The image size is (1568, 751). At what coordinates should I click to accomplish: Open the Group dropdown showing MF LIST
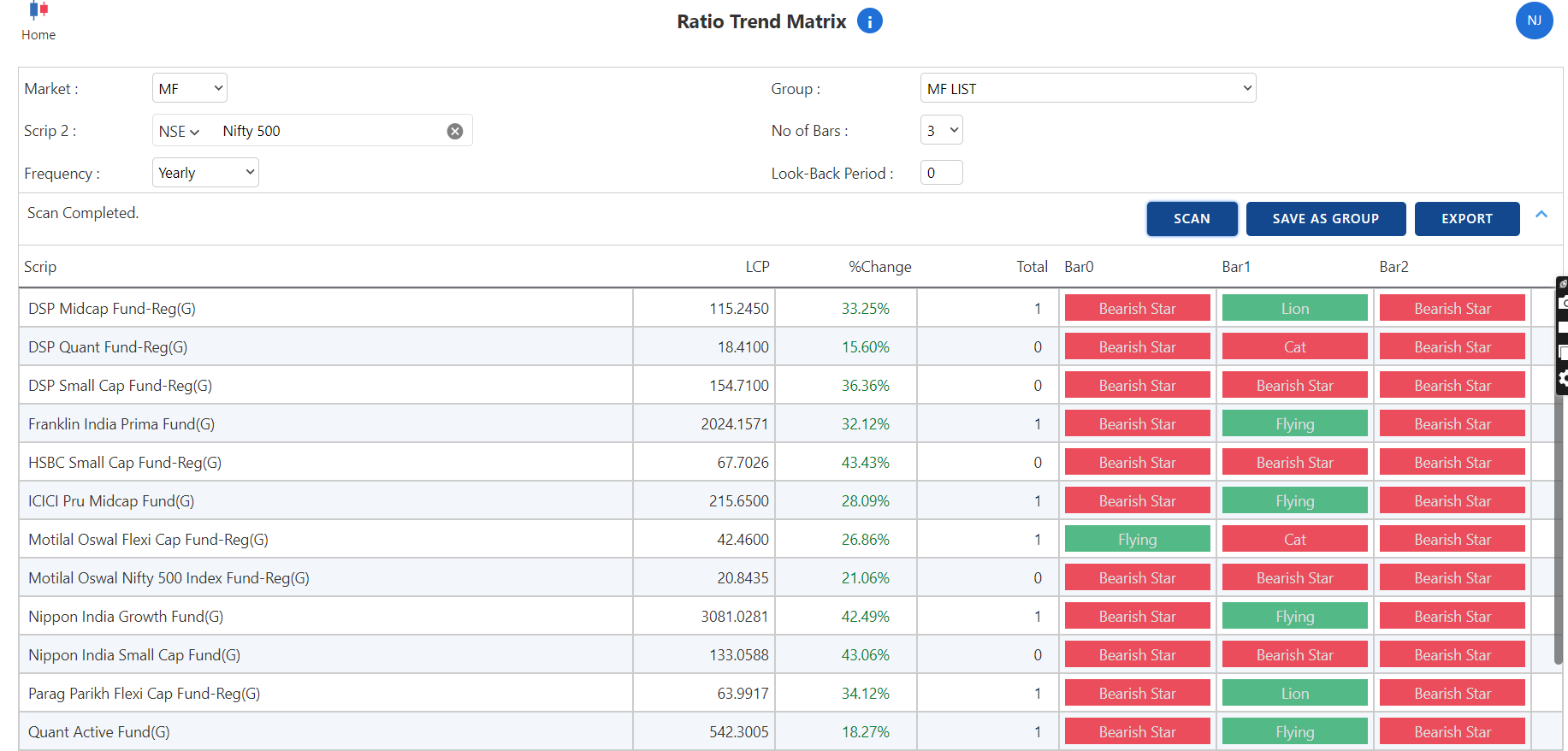coord(1088,88)
